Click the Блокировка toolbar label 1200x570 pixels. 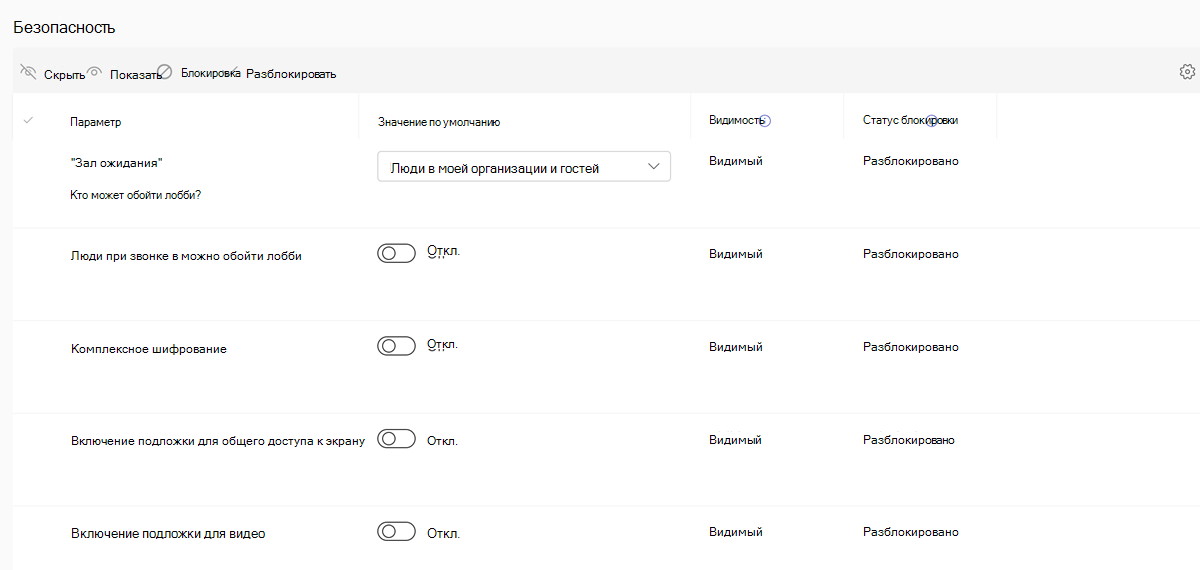(x=210, y=73)
